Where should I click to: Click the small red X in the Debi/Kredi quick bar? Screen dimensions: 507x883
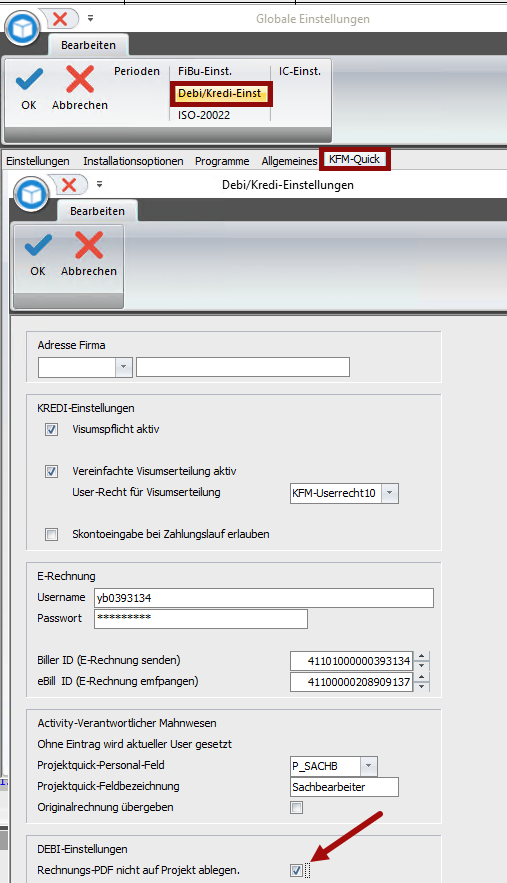click(x=69, y=184)
